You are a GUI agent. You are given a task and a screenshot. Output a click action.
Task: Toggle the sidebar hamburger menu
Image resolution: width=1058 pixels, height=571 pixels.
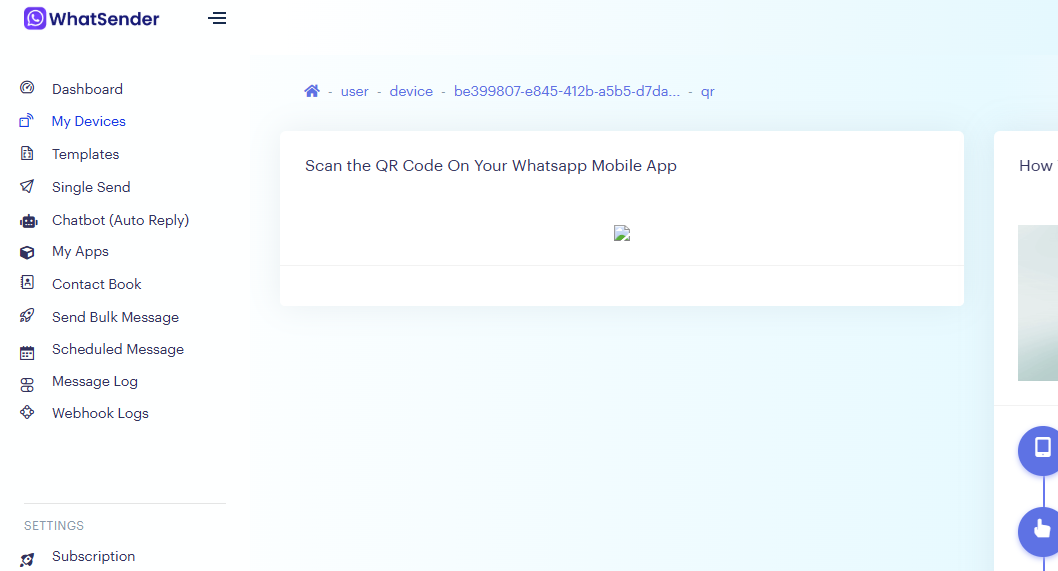pos(217,18)
